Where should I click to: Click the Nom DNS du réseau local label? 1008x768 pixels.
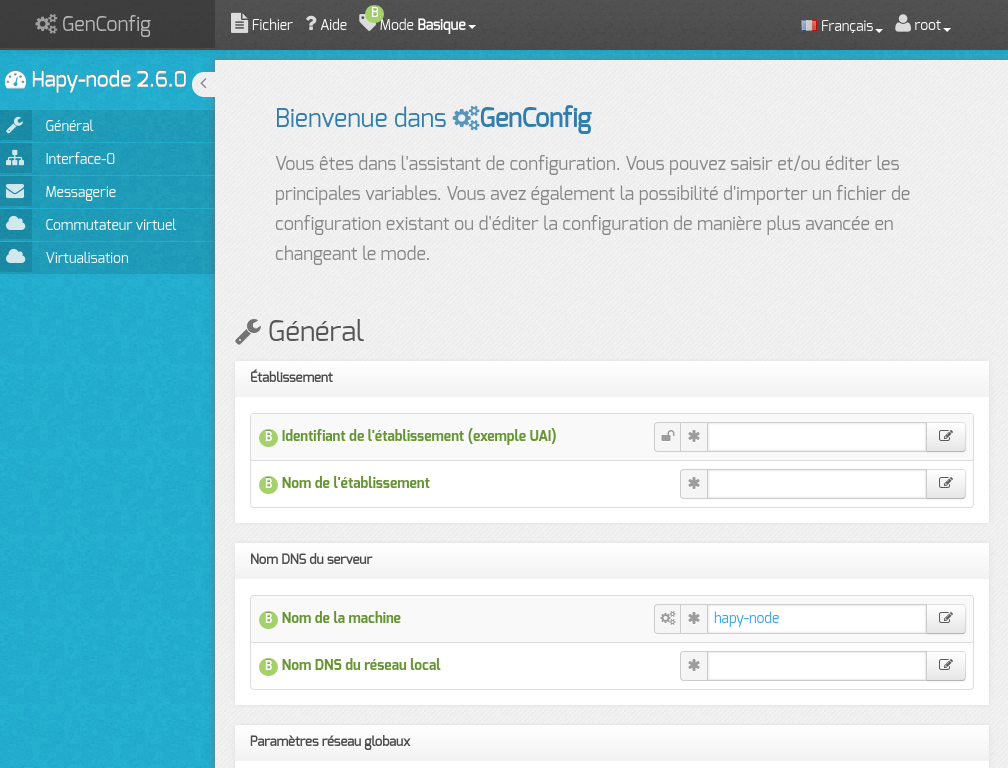click(361, 665)
